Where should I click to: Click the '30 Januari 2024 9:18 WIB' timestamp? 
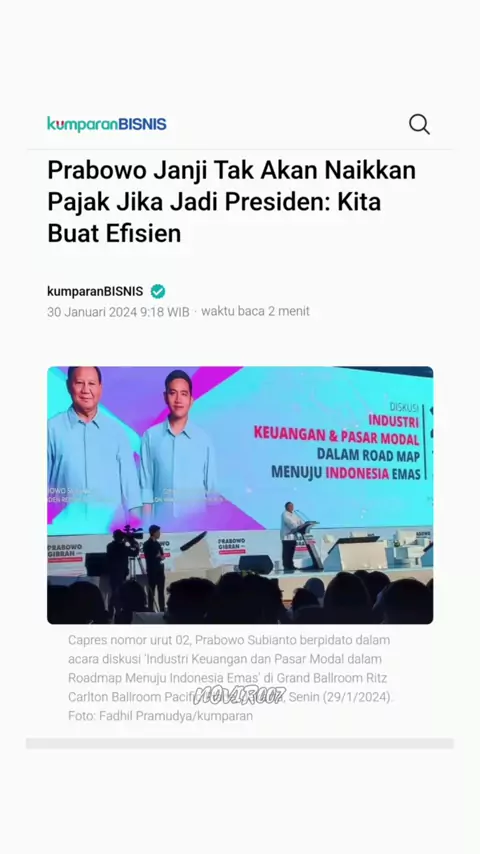[118, 312]
